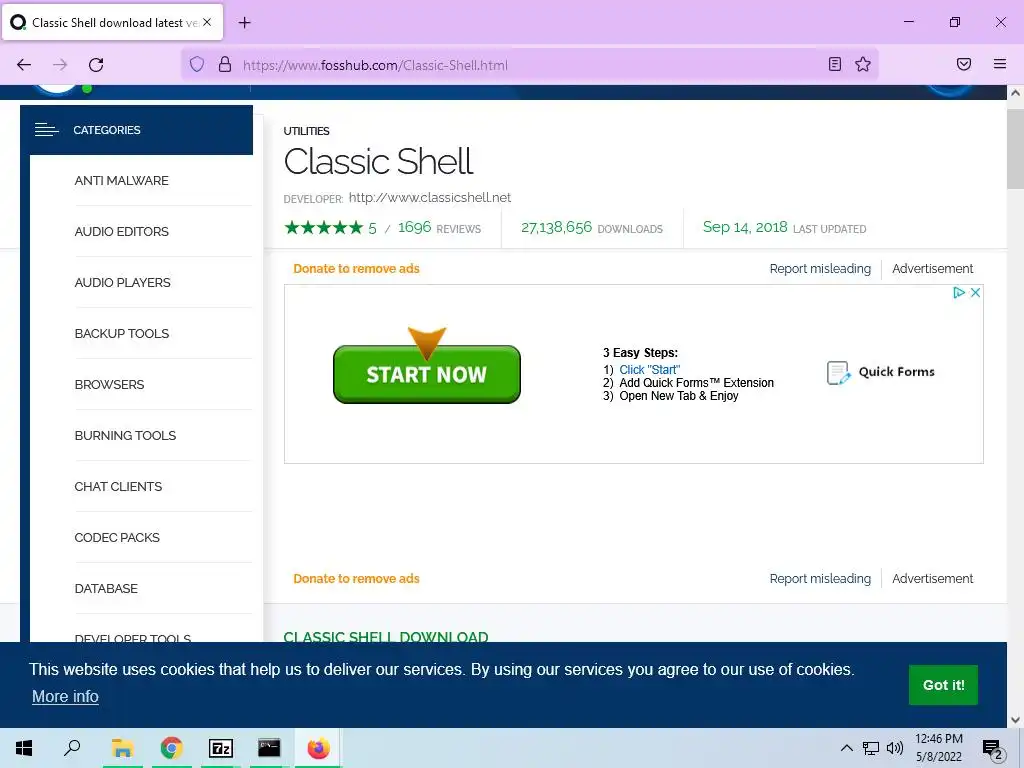Open the Chat Clients category
Image resolution: width=1024 pixels, height=768 pixels.
pyautogui.click(x=118, y=487)
